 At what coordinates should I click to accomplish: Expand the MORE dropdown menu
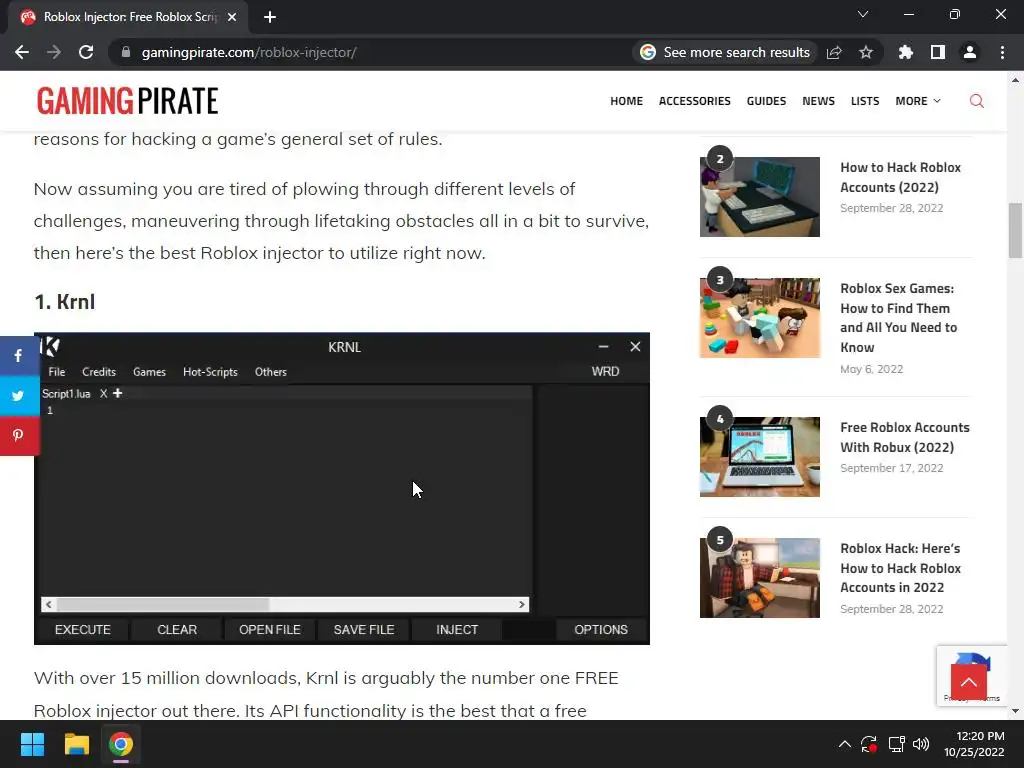[918, 101]
